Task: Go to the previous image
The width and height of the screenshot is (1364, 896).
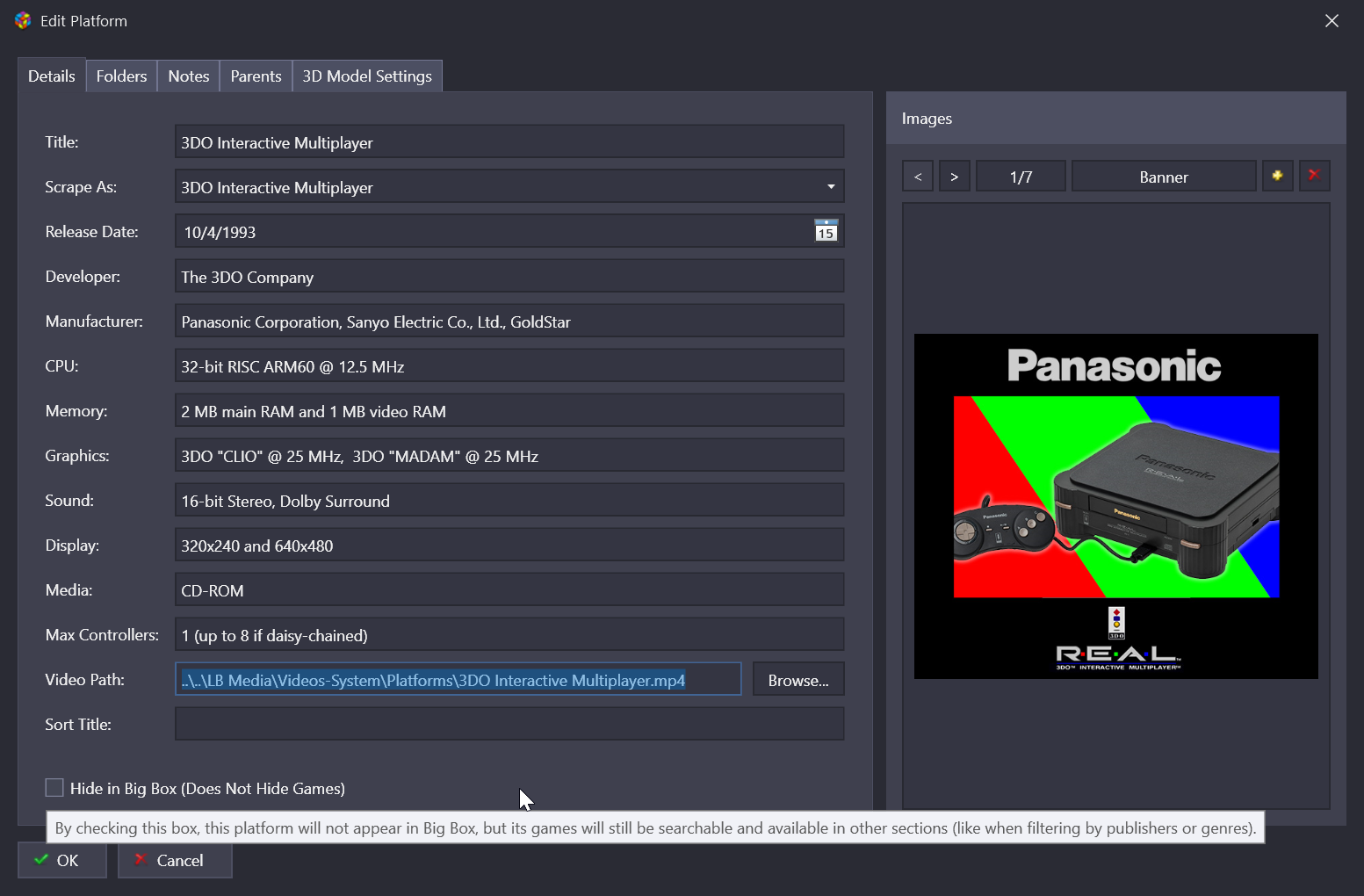Action: [x=918, y=177]
